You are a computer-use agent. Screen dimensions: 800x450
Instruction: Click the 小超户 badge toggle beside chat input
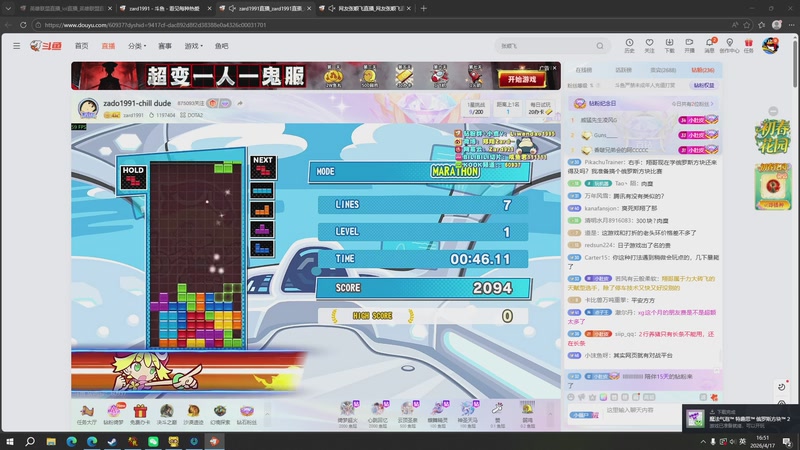(584, 415)
